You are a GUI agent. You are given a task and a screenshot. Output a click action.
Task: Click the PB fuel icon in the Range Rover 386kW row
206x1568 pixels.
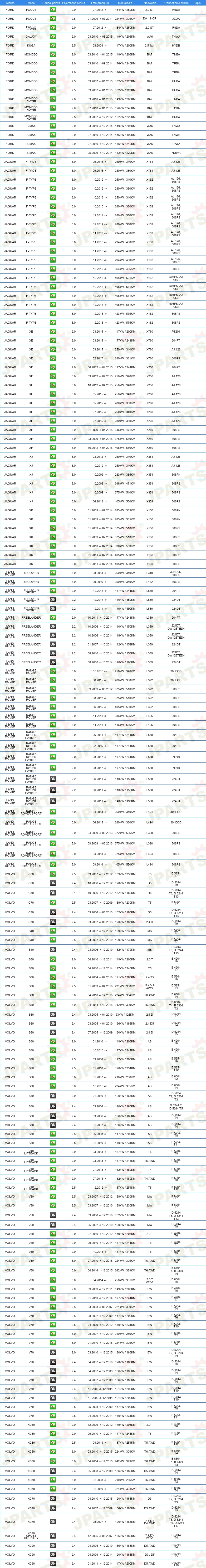(53, 716)
